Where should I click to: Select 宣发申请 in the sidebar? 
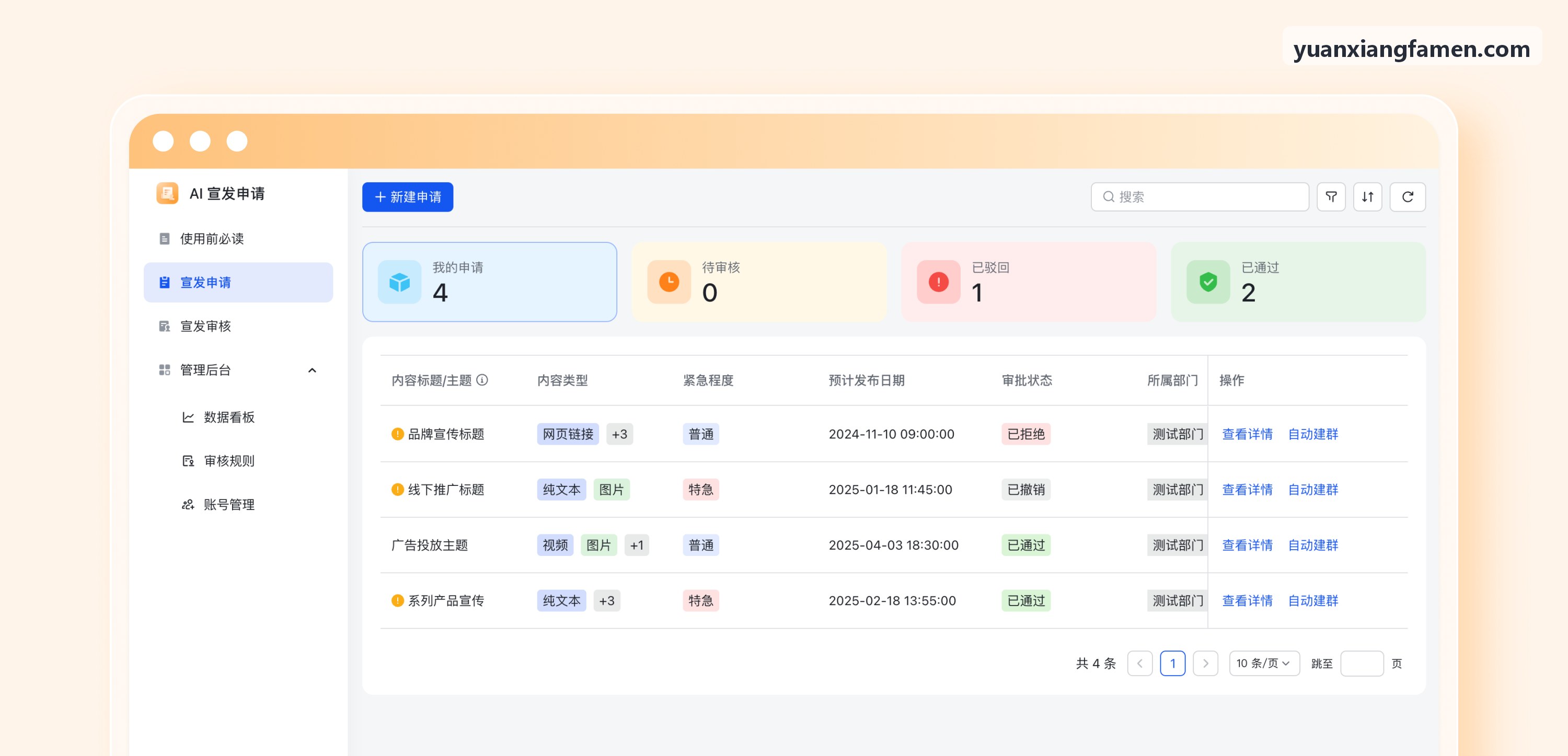238,283
